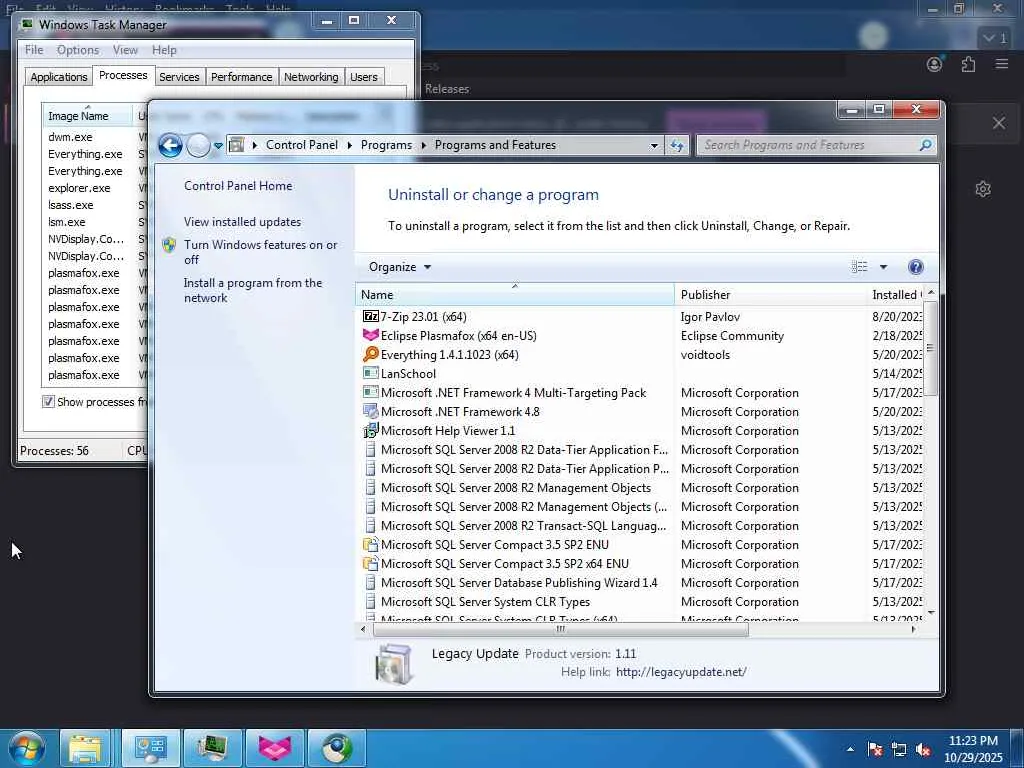Click Task Manager icon on the taskbar

tap(213, 748)
